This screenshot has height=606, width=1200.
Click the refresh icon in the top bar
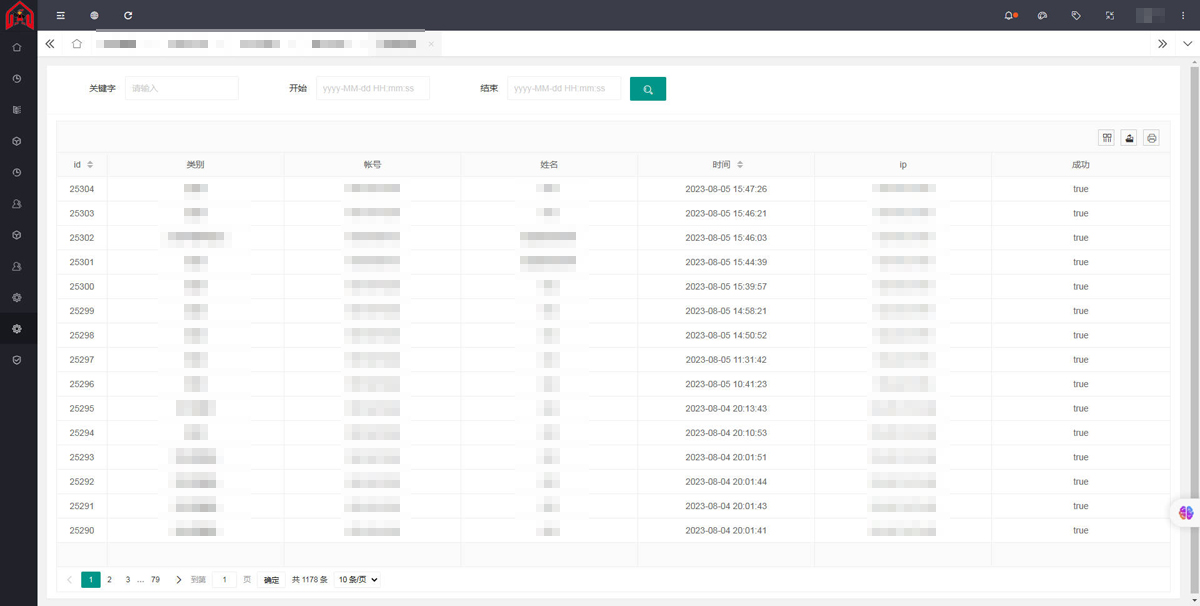coord(128,16)
